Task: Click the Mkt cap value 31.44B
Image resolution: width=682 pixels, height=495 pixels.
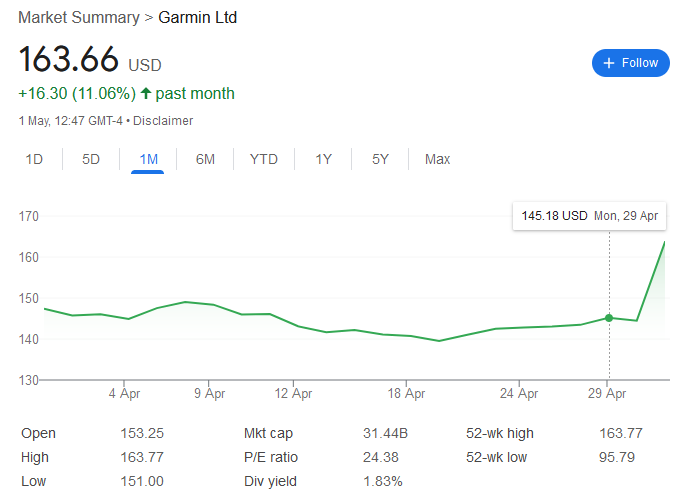Action: pyautogui.click(x=385, y=433)
